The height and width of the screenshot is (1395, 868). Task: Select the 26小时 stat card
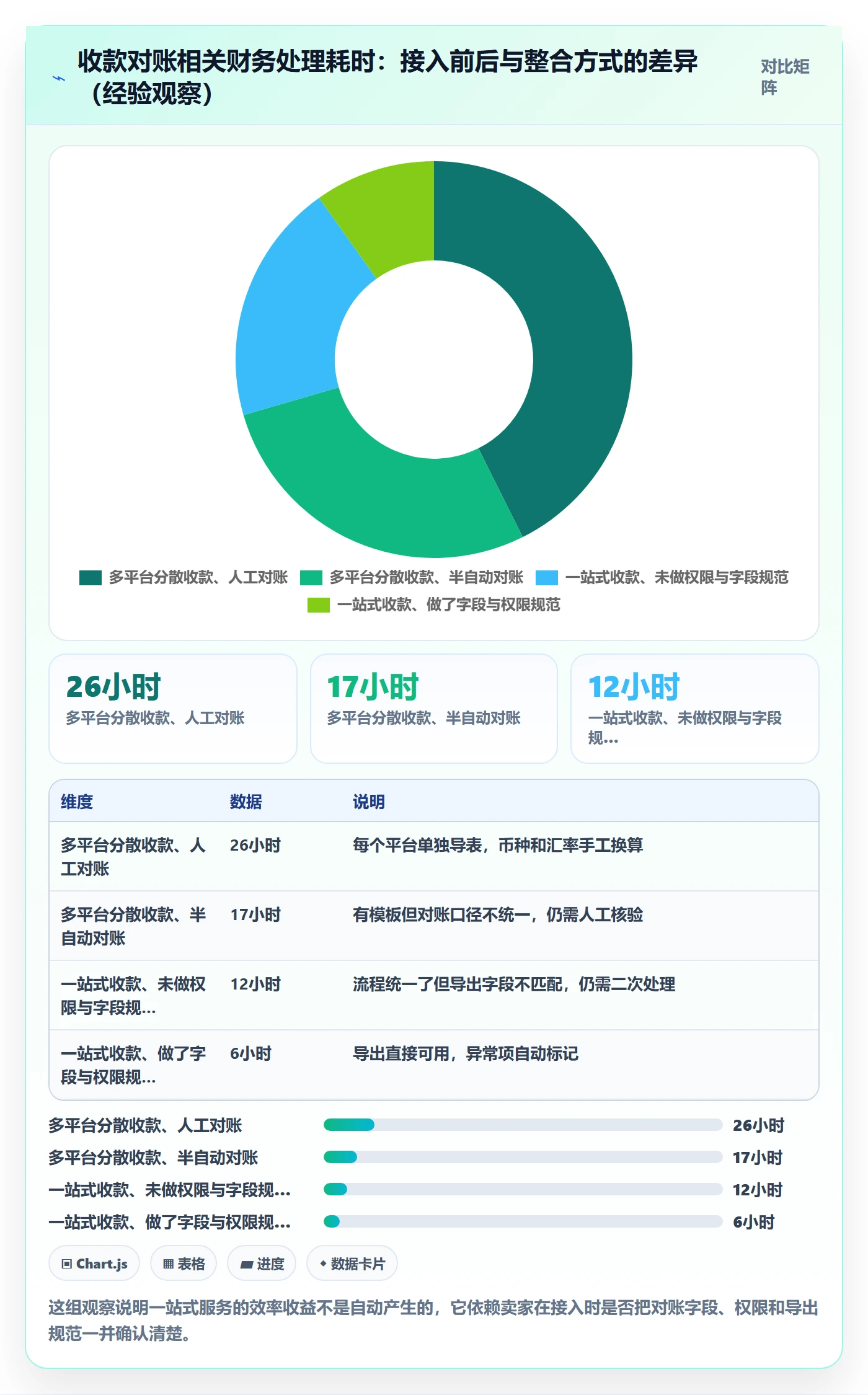click(173, 709)
